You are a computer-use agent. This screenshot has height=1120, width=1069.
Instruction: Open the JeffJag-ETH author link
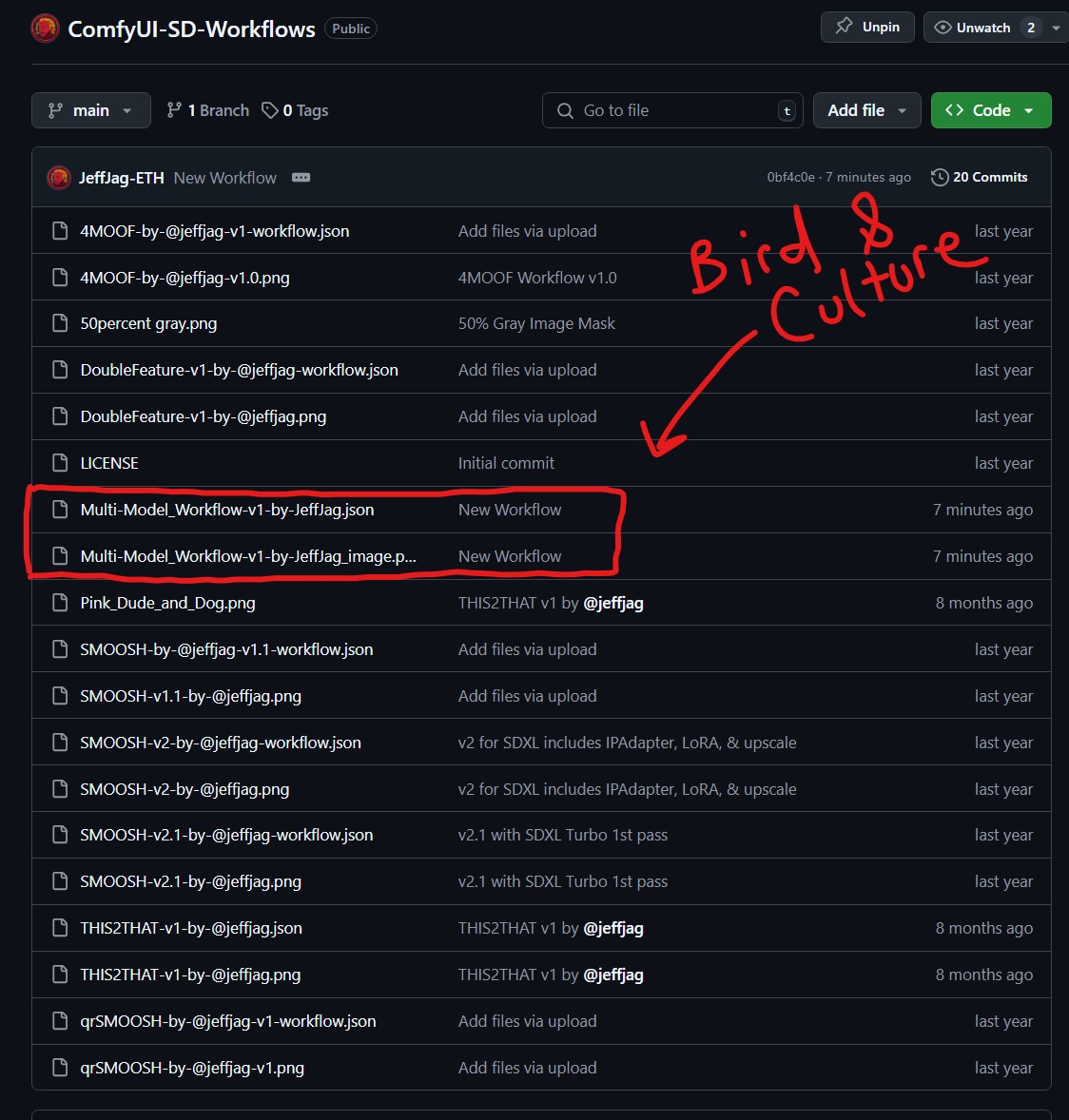122,178
